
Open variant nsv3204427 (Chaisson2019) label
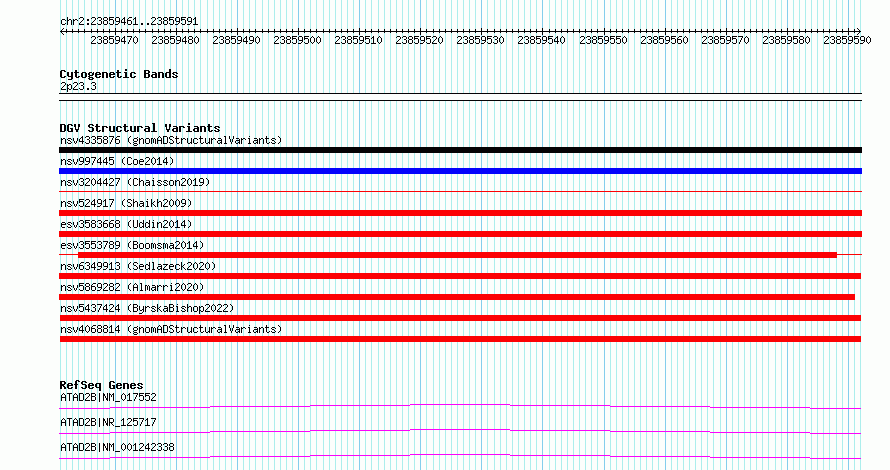point(135,182)
